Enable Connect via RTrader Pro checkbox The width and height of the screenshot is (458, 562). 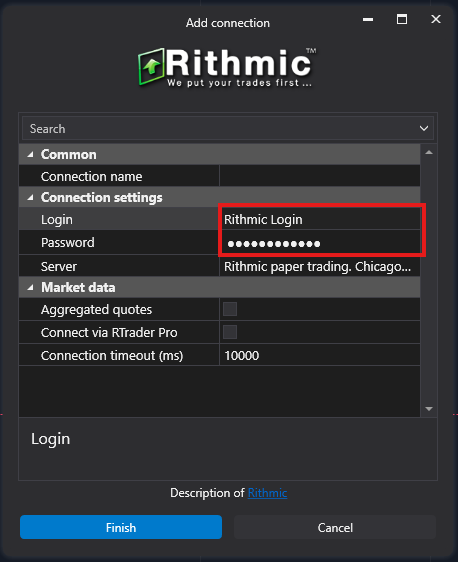click(x=230, y=332)
